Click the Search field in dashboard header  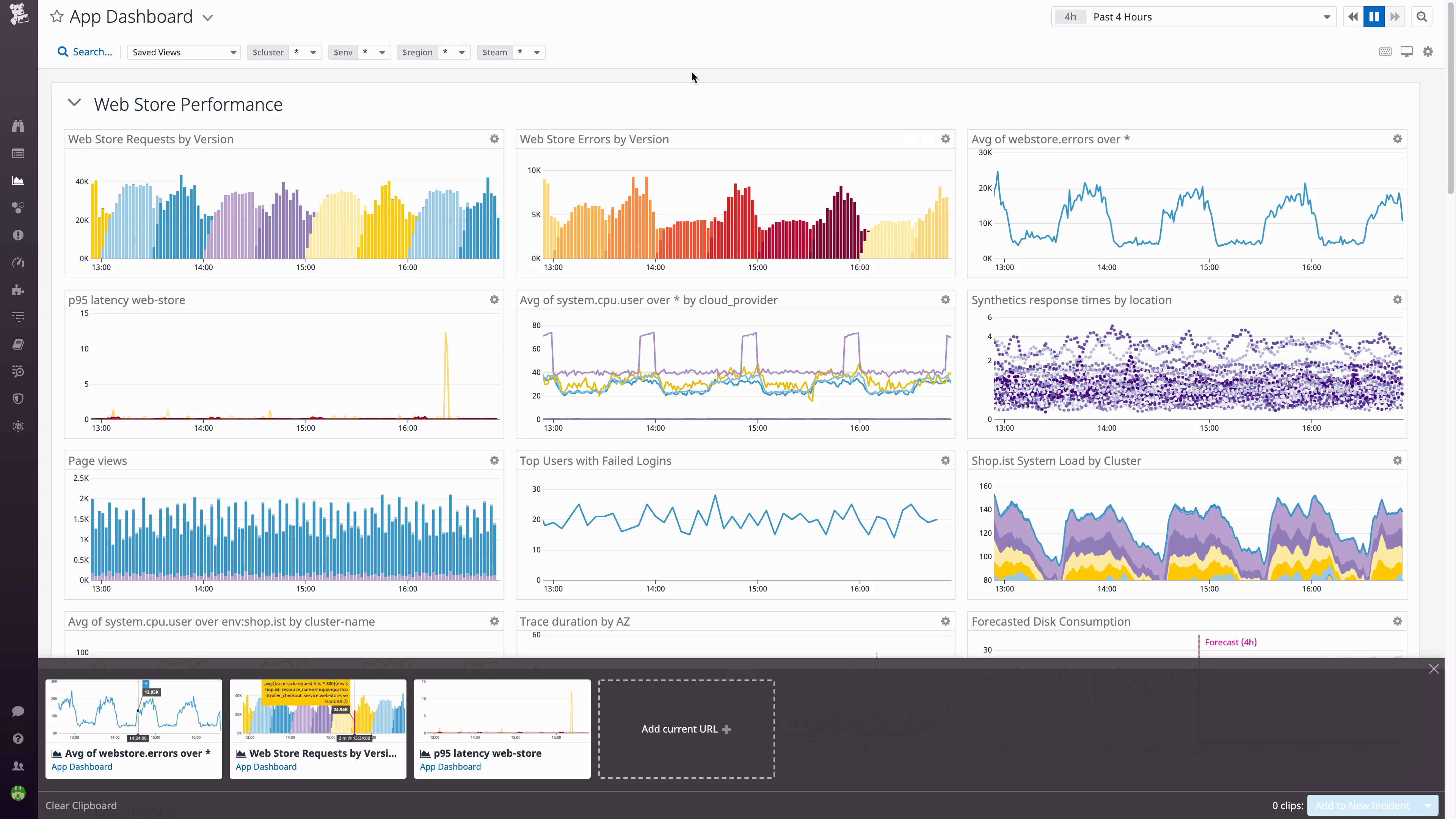[x=85, y=52]
